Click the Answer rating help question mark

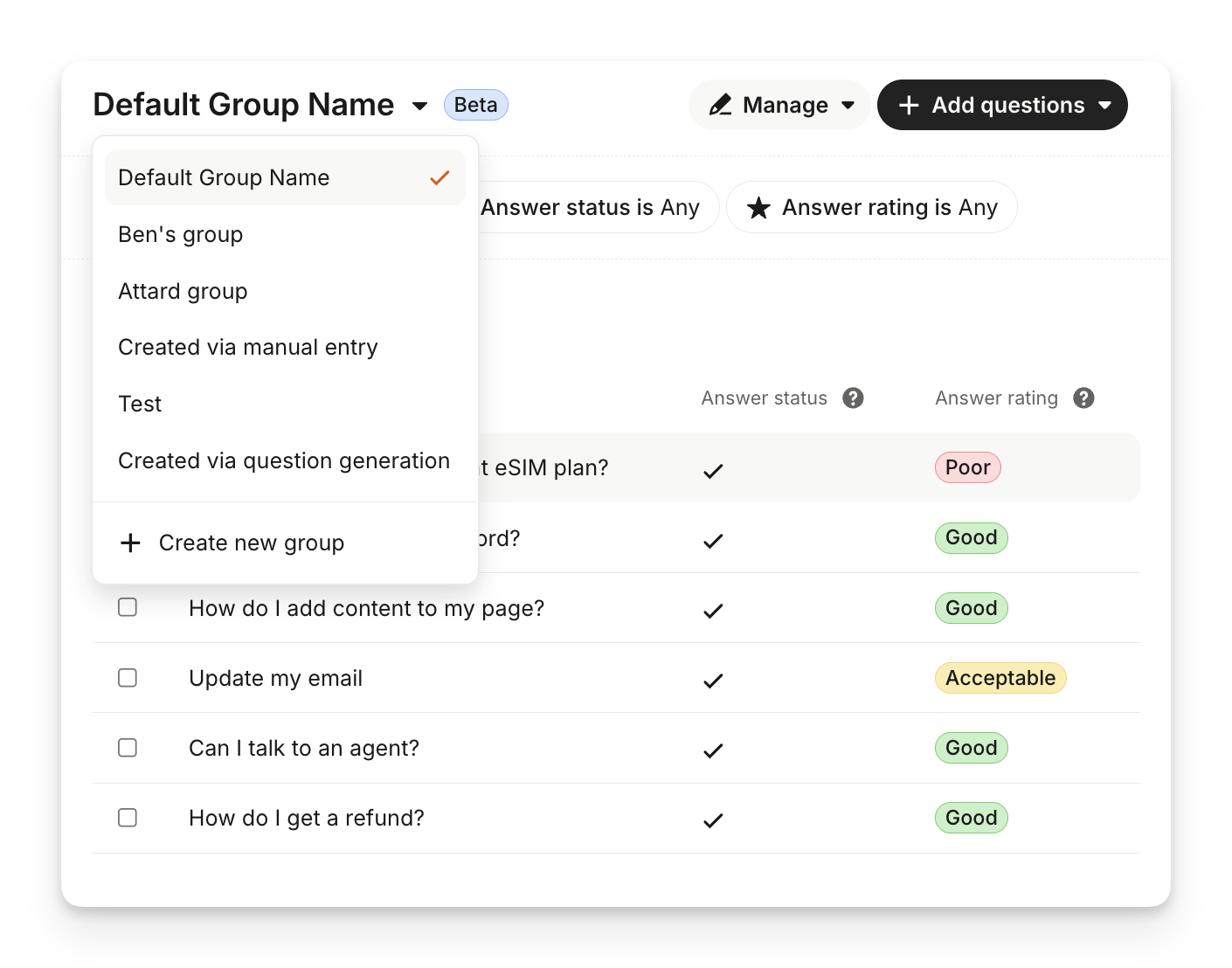tap(1083, 398)
